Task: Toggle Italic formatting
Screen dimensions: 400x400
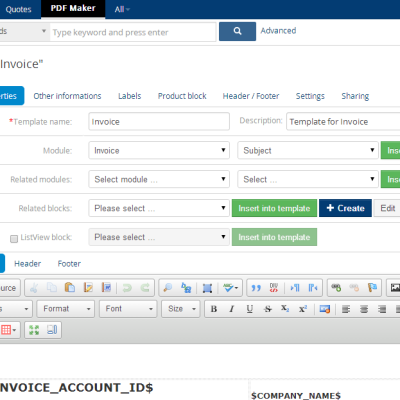Action: (x=232, y=309)
